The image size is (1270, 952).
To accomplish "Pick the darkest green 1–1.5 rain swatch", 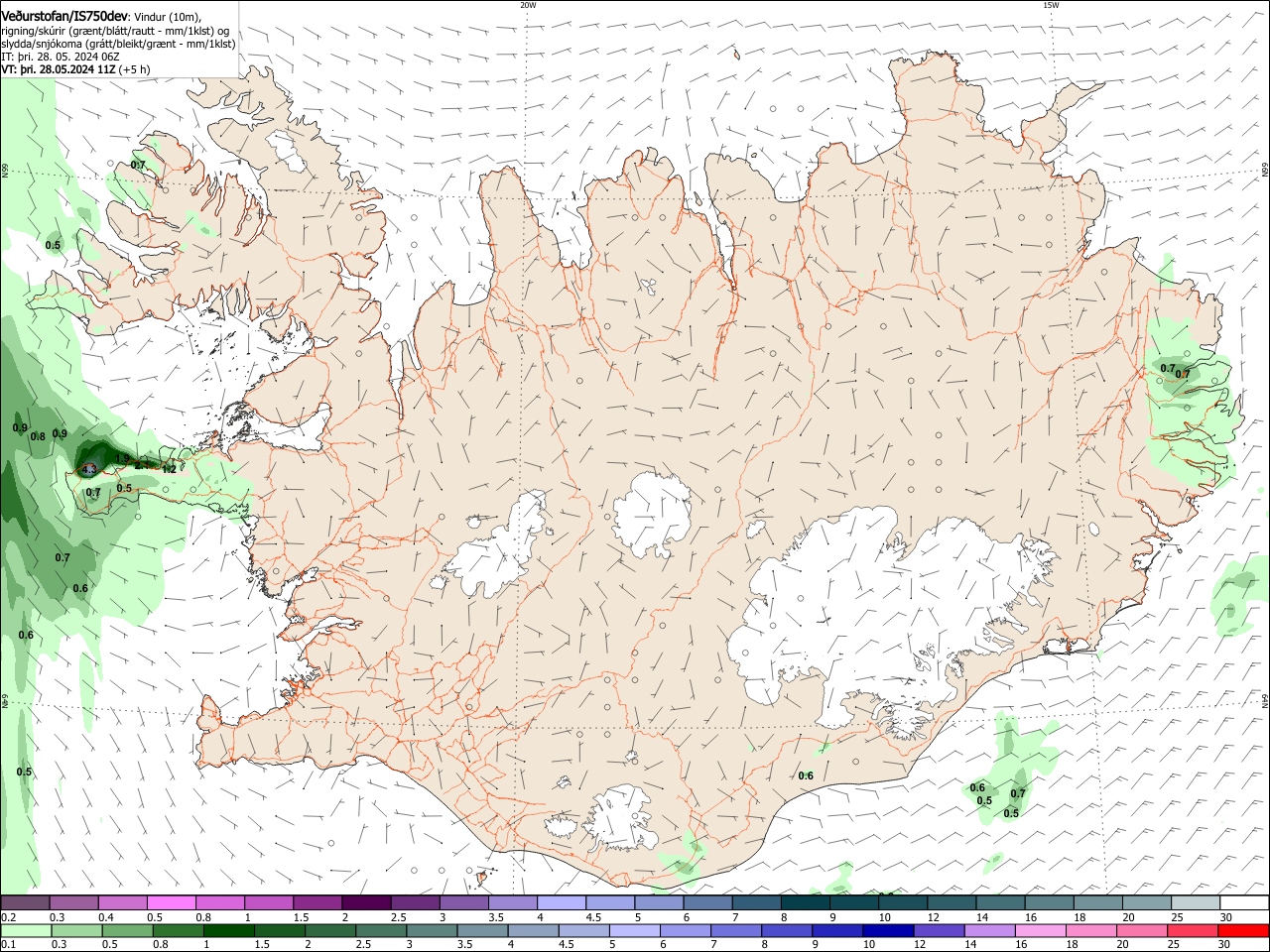I will click(228, 930).
